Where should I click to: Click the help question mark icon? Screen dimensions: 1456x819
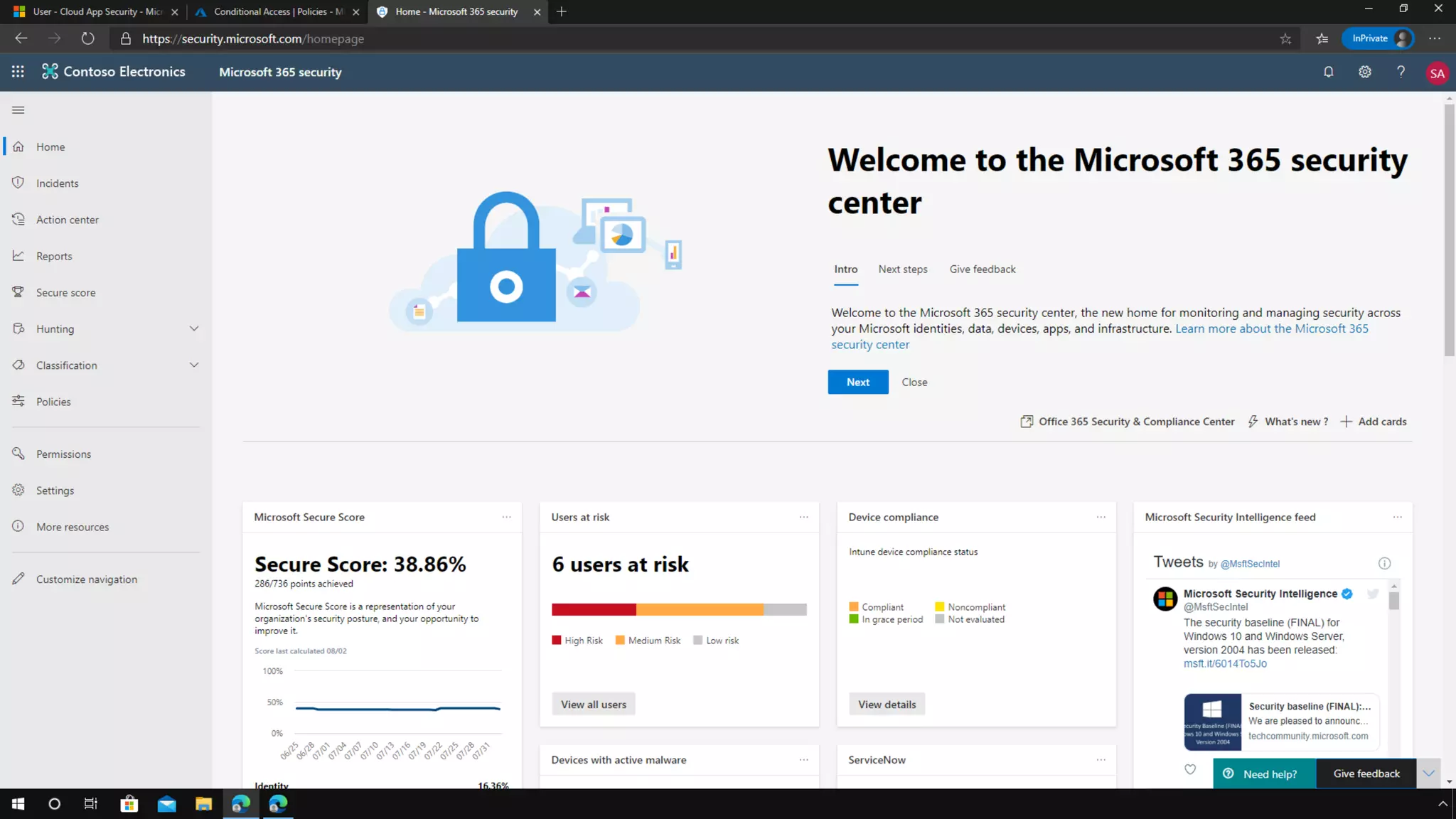click(x=1401, y=72)
